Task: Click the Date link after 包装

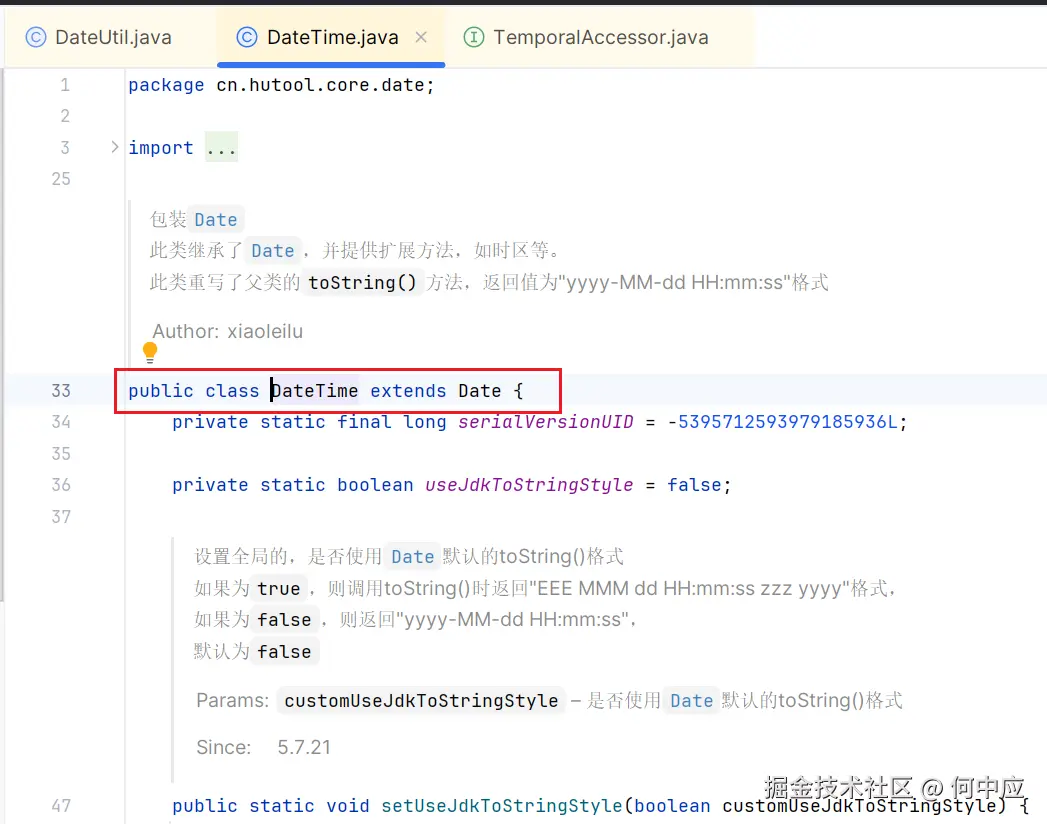Action: coord(216,220)
